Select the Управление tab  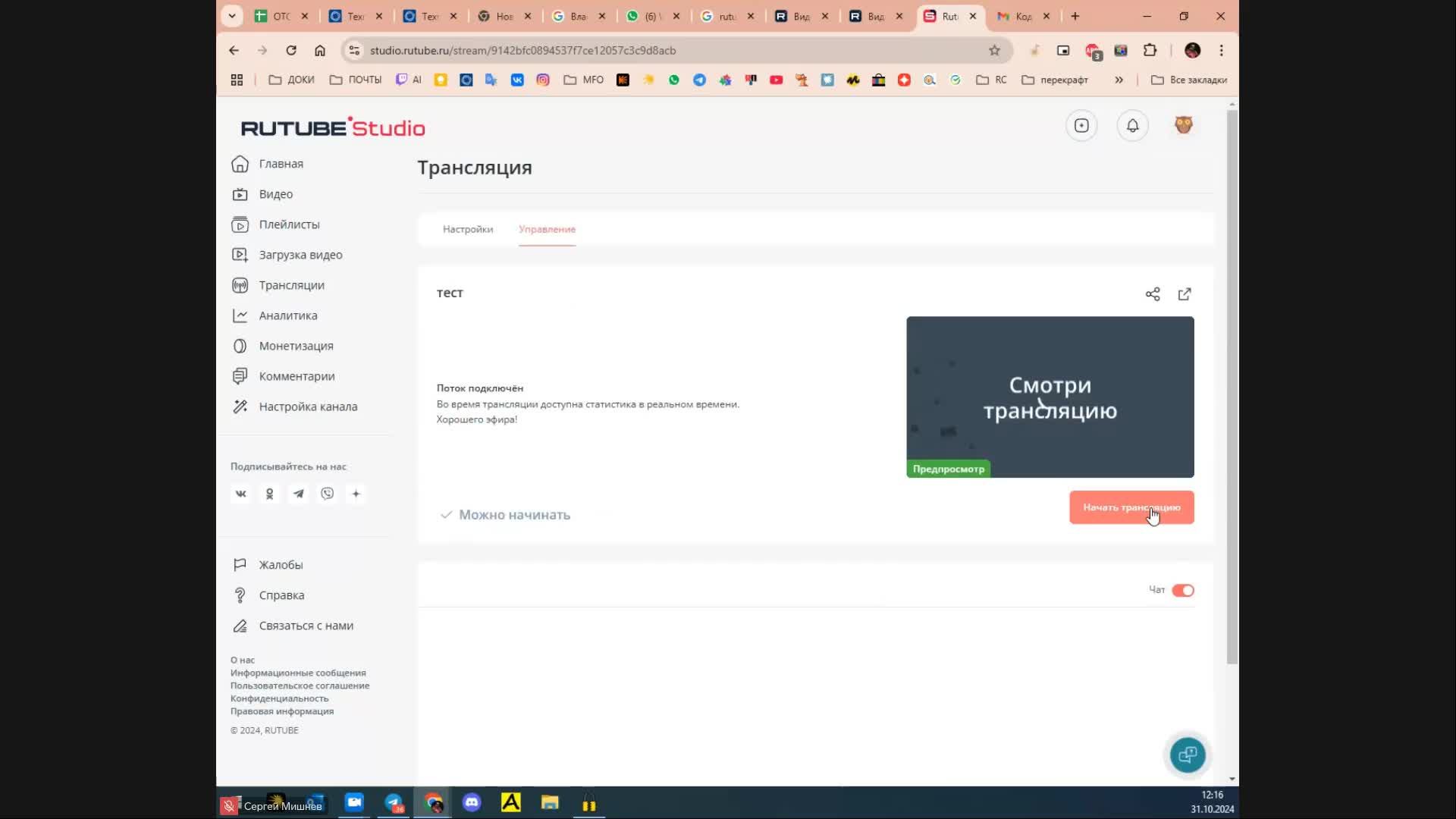pos(547,229)
